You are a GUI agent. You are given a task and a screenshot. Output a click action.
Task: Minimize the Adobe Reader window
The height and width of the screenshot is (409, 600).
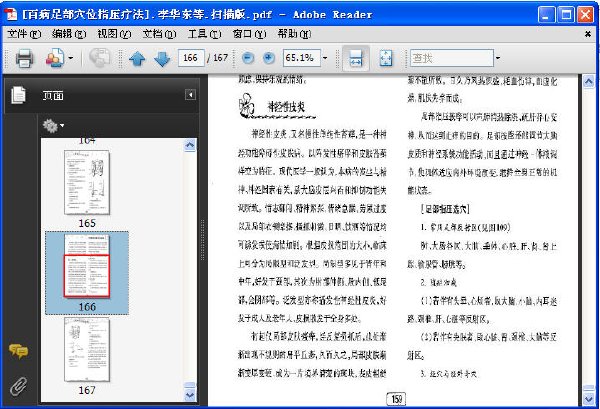click(x=546, y=15)
